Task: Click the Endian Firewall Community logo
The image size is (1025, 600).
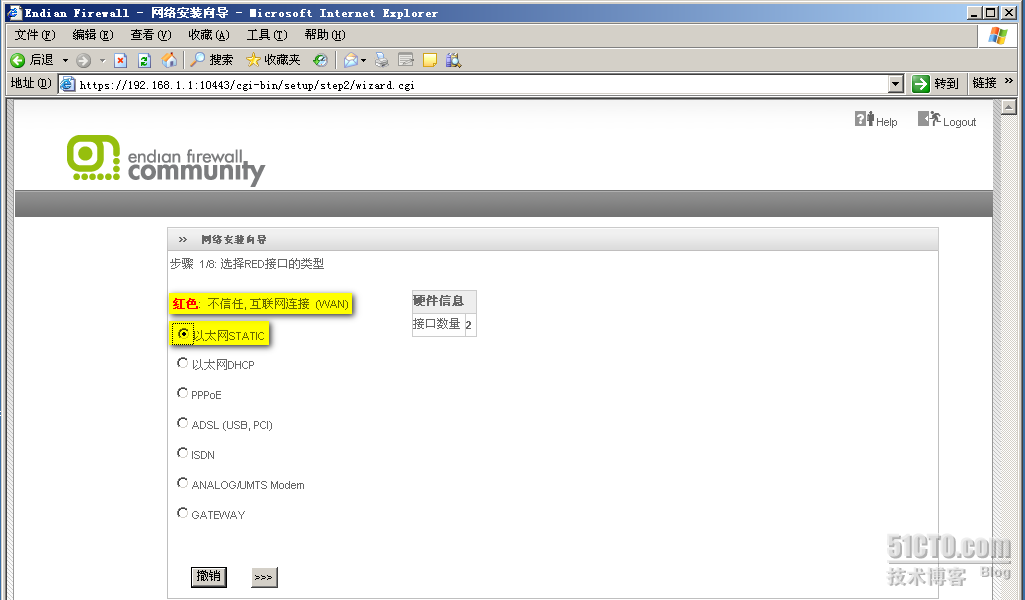Action: (x=165, y=159)
